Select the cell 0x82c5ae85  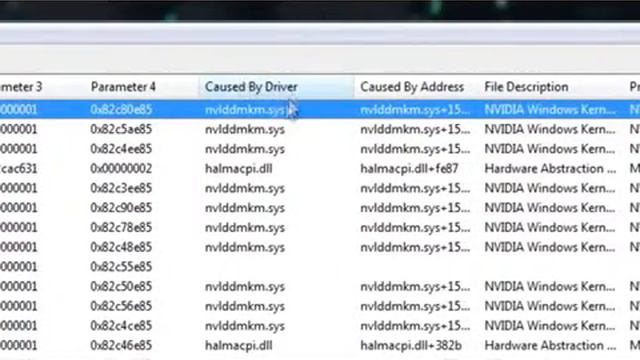click(121, 129)
